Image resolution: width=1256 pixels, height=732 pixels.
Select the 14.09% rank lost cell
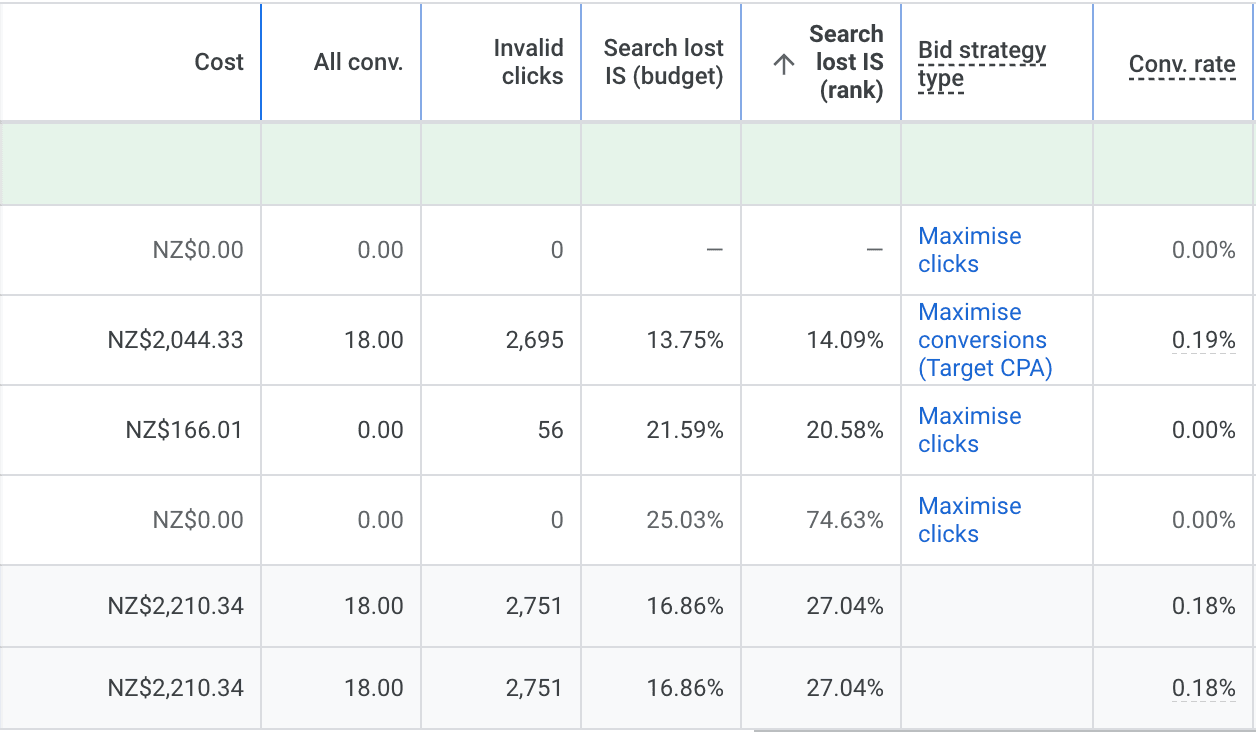click(845, 340)
